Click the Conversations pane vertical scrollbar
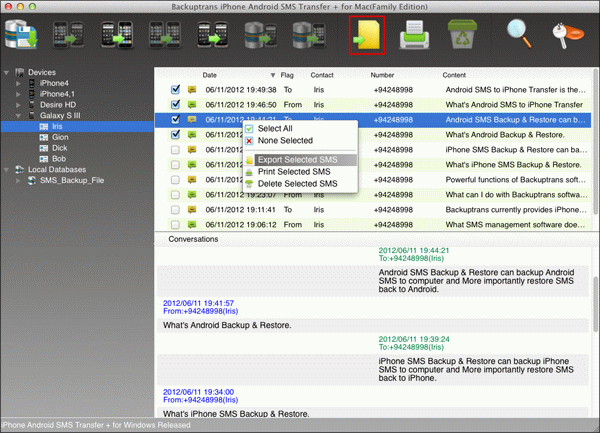 coord(596,306)
